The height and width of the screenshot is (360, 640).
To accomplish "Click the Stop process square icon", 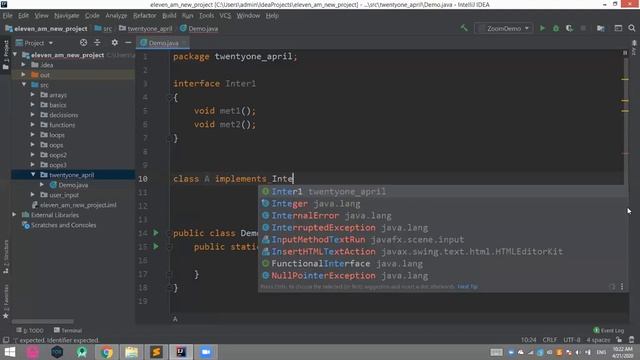I will point(583,28).
